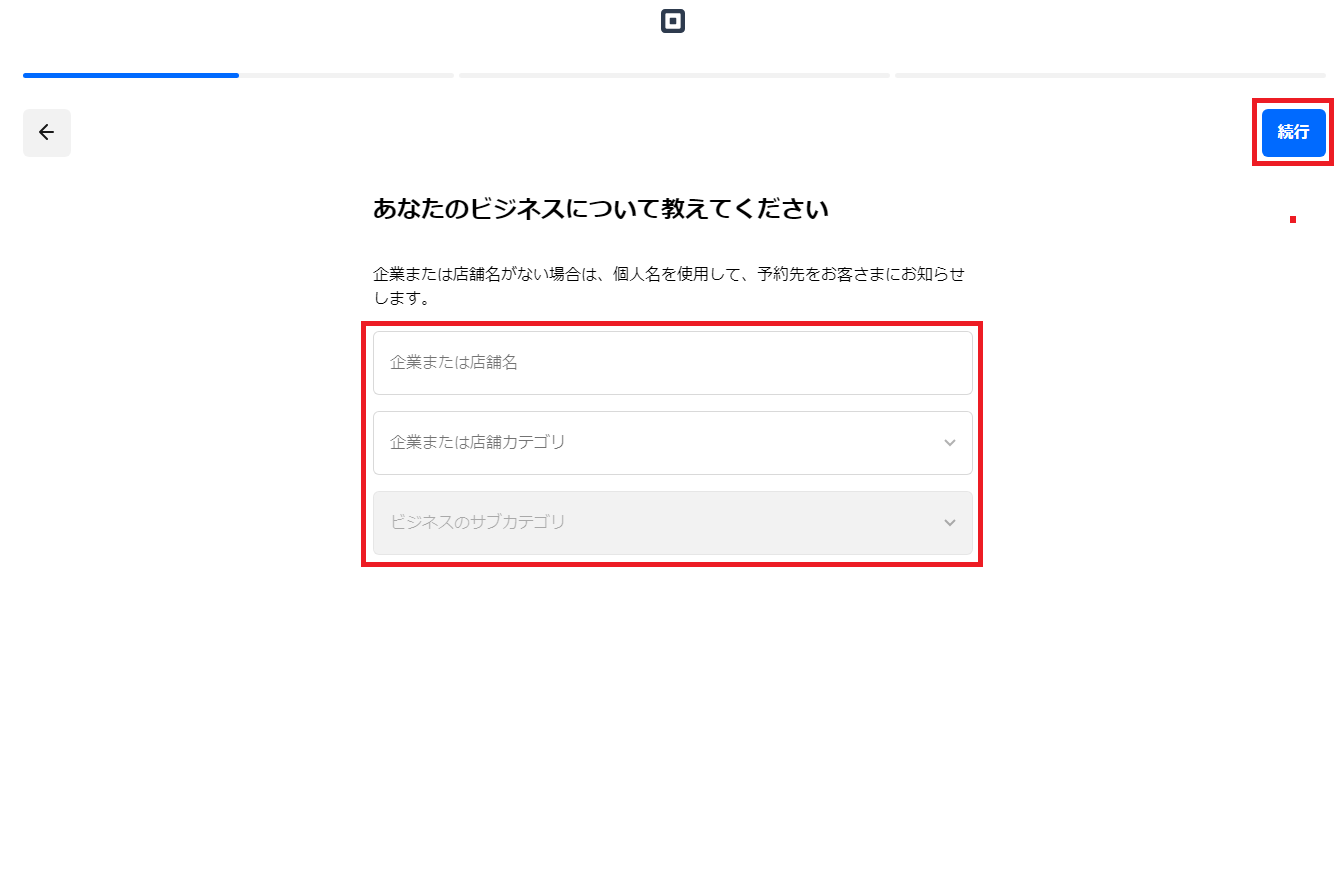The width and height of the screenshot is (1344, 896).
Task: Focus the 企業または店舗名 text field
Action: click(x=672, y=363)
